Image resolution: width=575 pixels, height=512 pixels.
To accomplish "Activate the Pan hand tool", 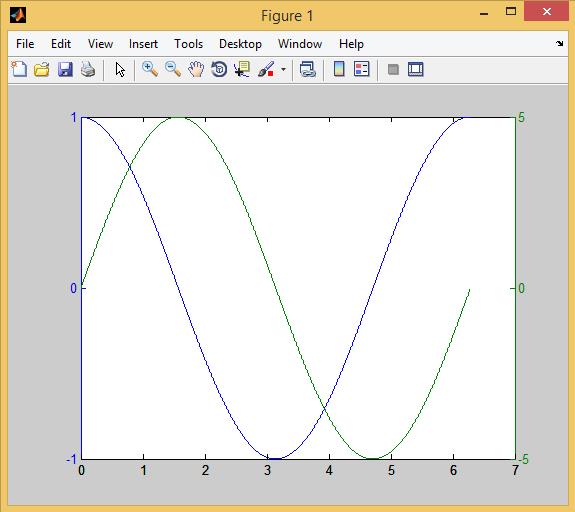I will tap(196, 69).
